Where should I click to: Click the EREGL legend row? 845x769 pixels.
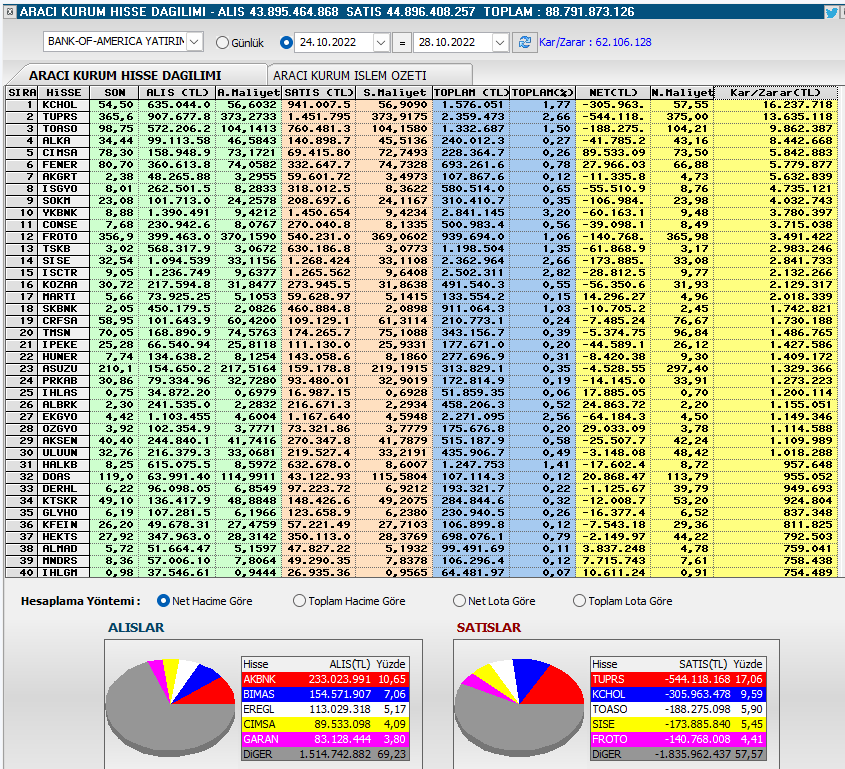pyautogui.click(x=325, y=709)
